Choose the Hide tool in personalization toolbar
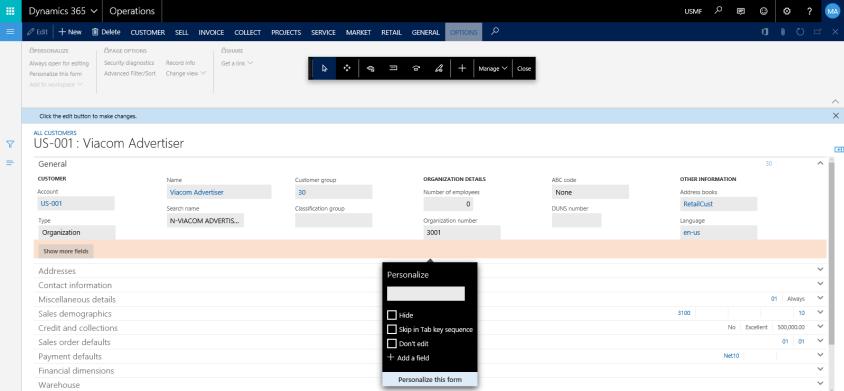The height and width of the screenshot is (391, 844). [370, 68]
